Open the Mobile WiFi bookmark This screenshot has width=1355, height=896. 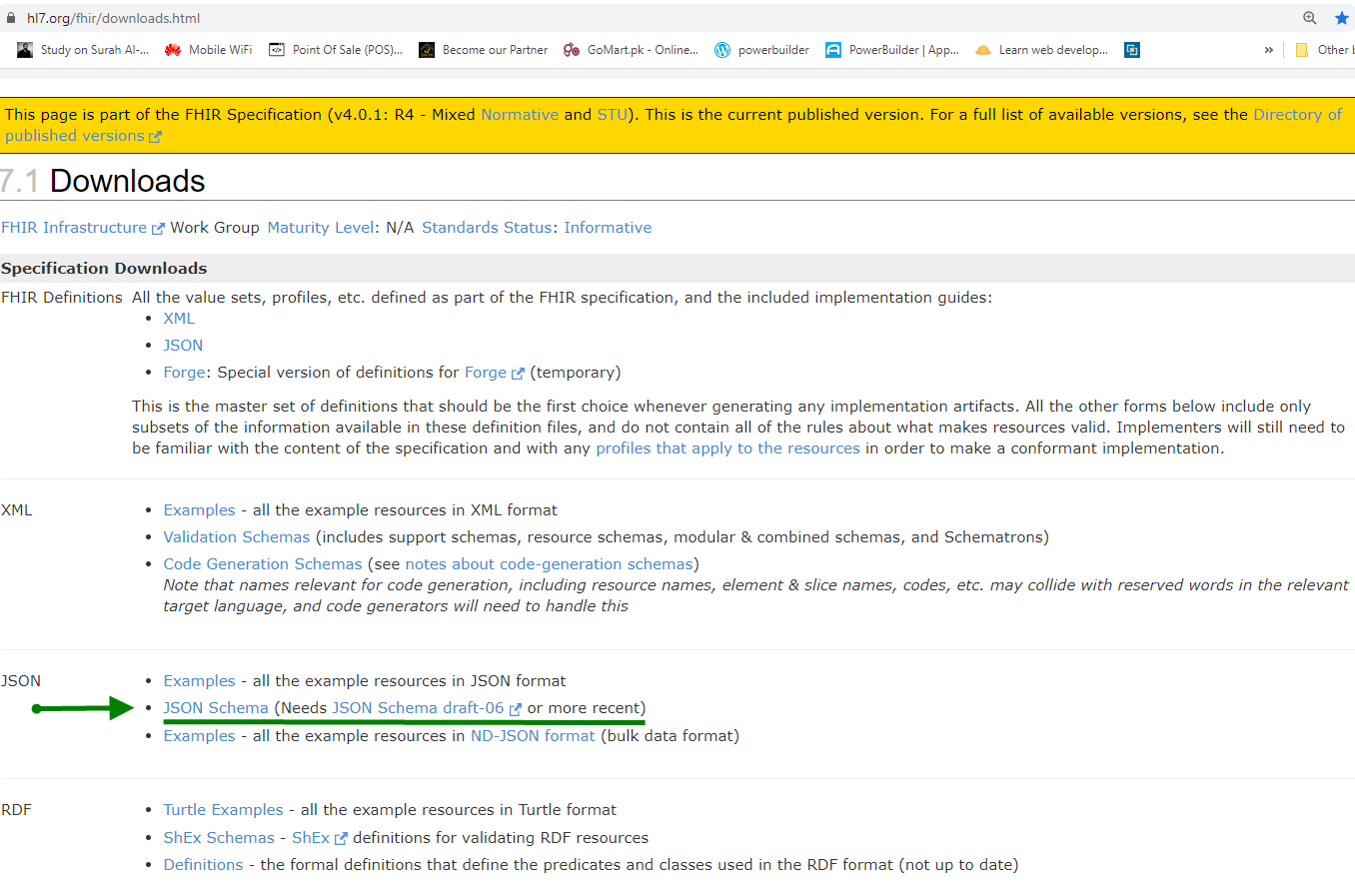pos(208,50)
